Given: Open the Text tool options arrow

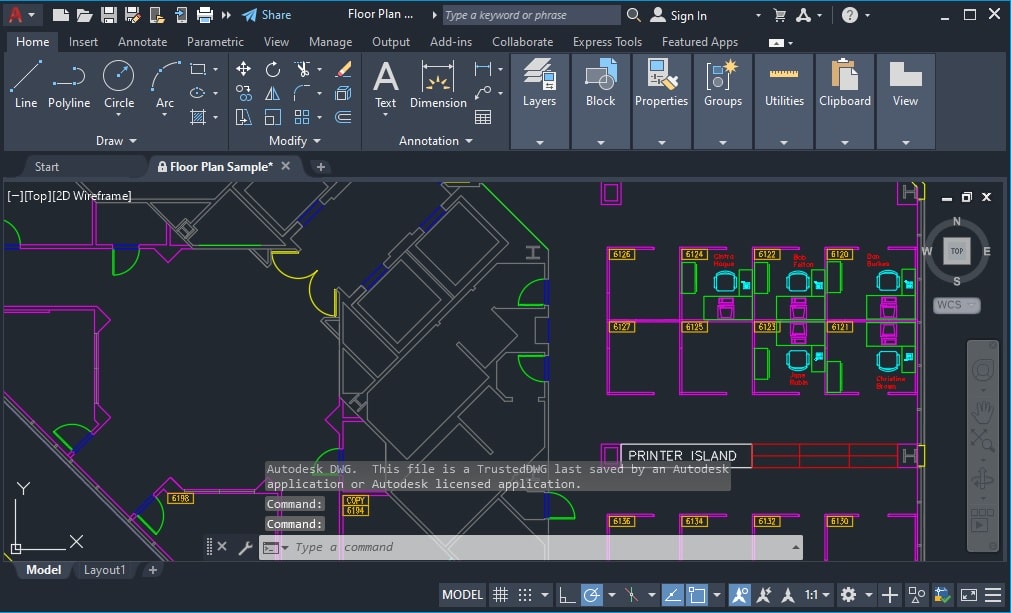Looking at the screenshot, I should click(x=386, y=115).
